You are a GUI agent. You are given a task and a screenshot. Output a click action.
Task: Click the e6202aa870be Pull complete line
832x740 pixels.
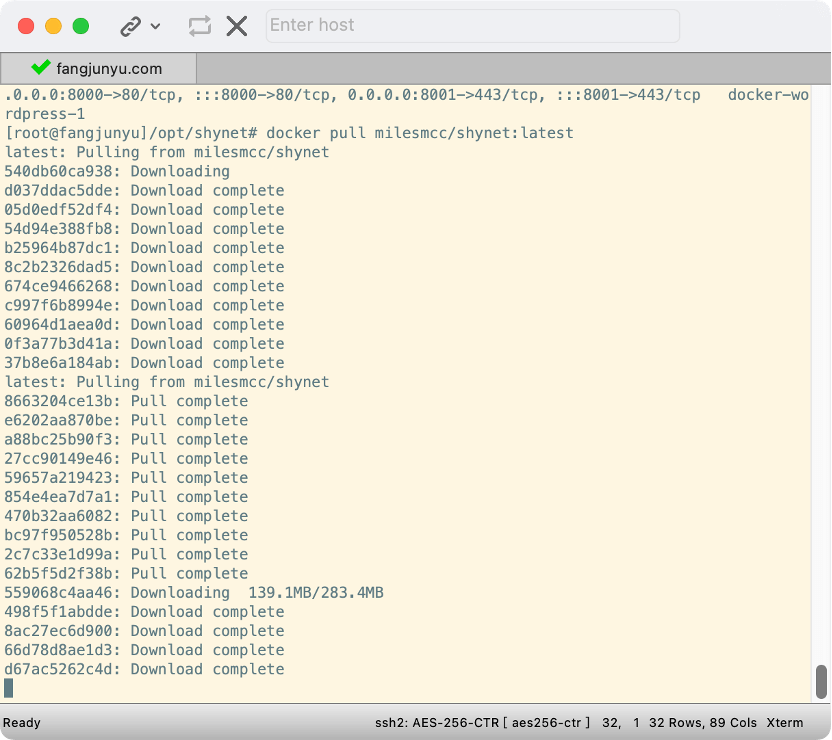tap(126, 420)
